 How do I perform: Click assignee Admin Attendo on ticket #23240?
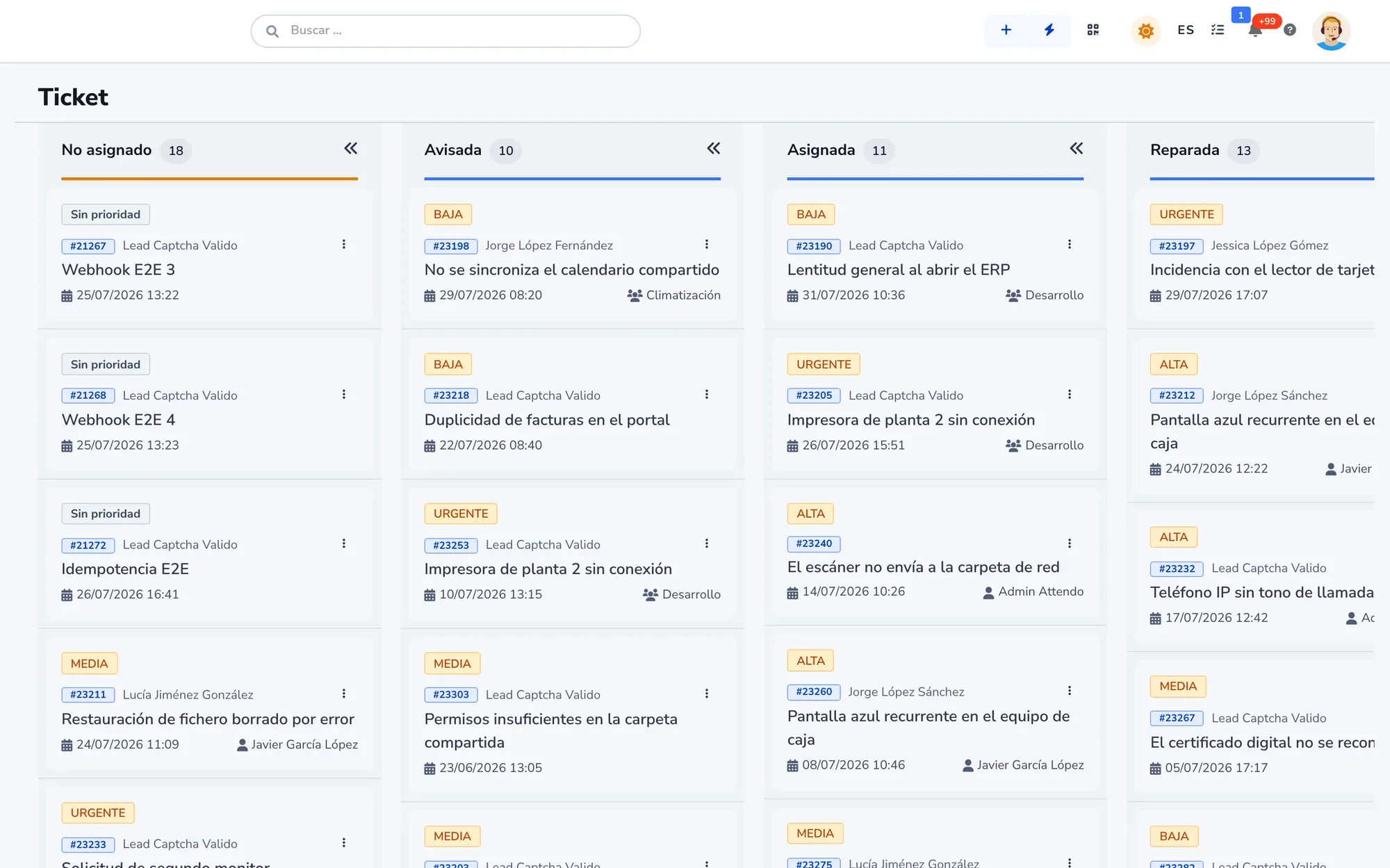1033,592
